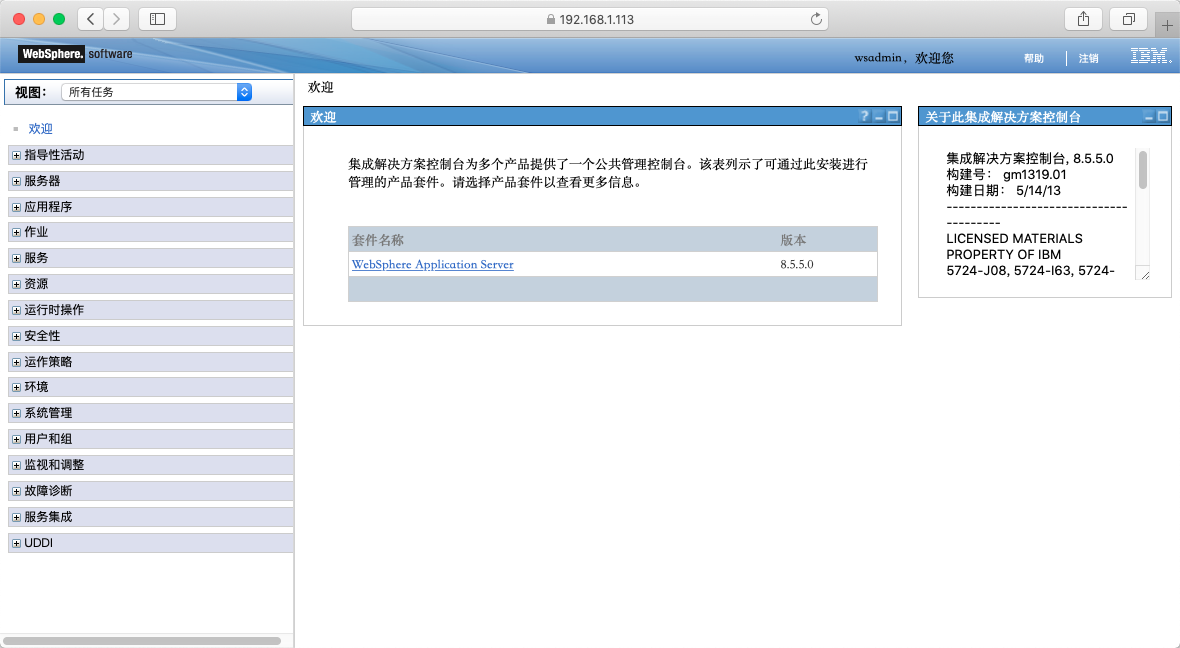
Task: Expand 应用程序 tree node
Action: coord(17,207)
